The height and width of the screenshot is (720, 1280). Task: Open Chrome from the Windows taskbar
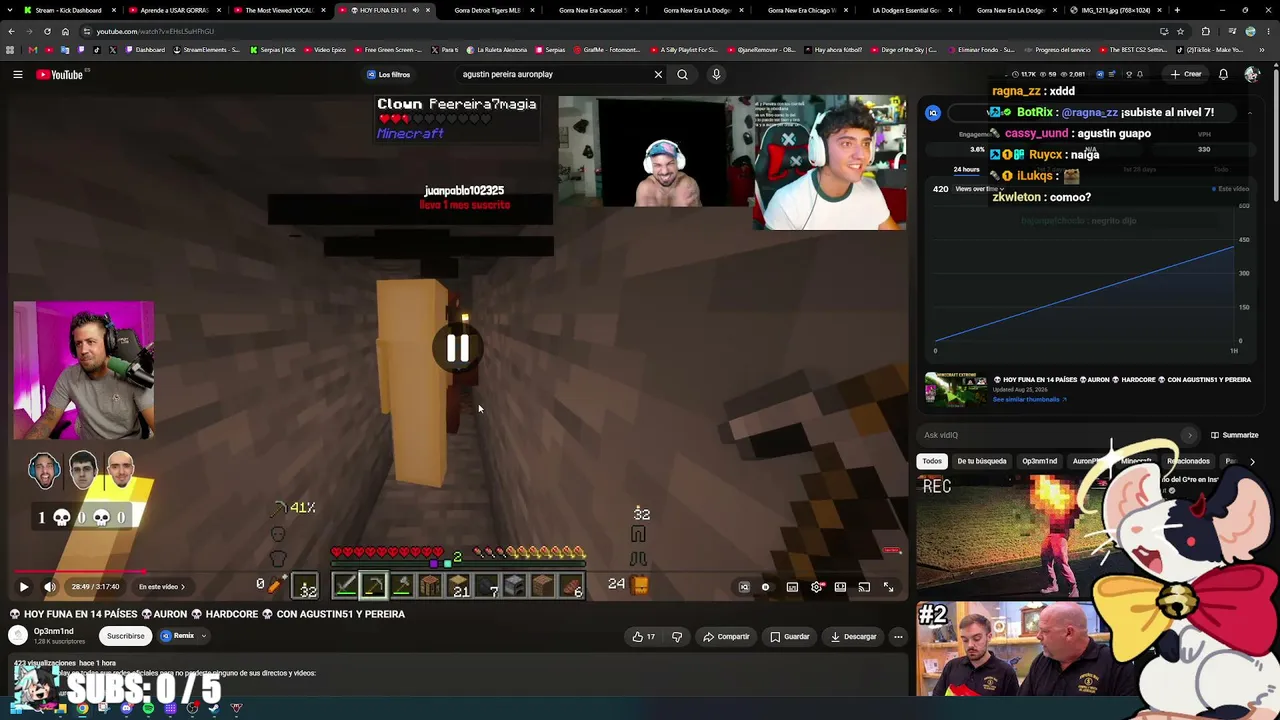(x=82, y=709)
